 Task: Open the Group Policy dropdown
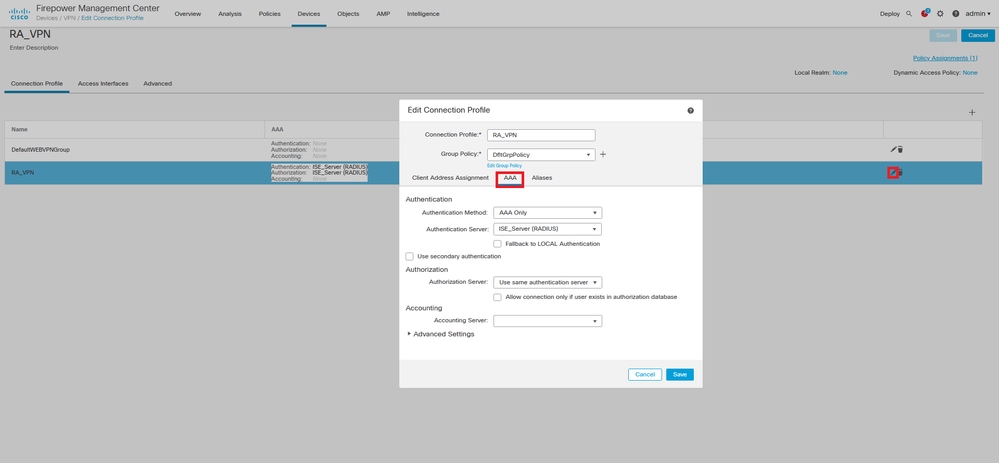tap(541, 154)
